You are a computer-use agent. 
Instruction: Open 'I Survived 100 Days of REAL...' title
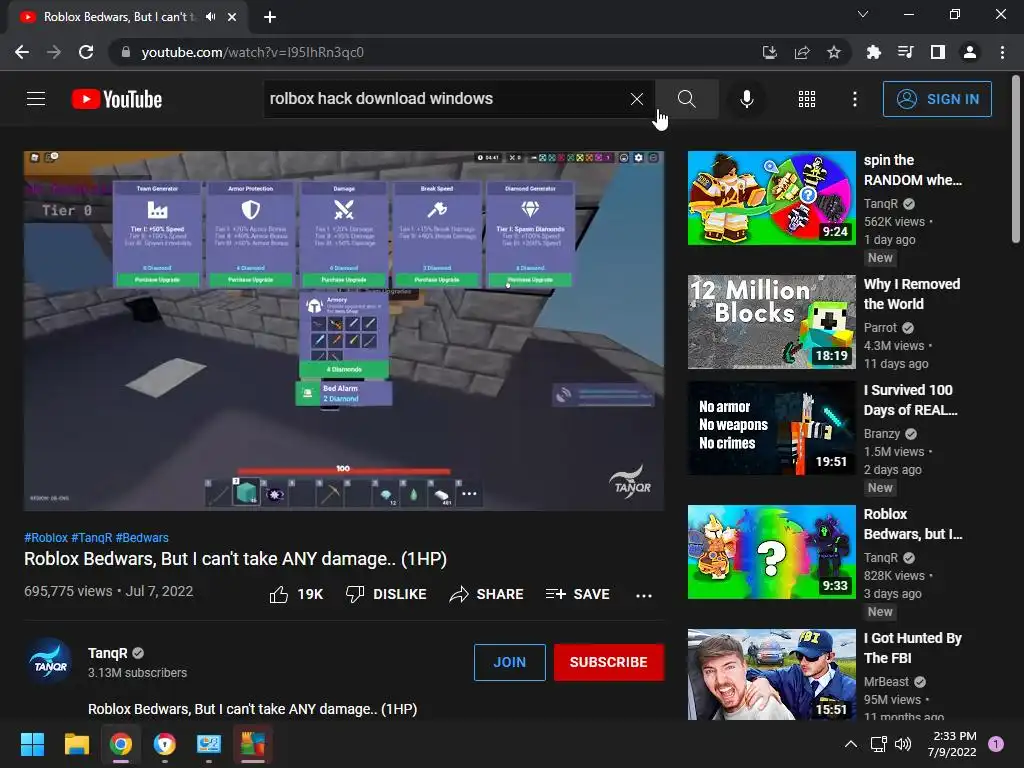pos(910,400)
